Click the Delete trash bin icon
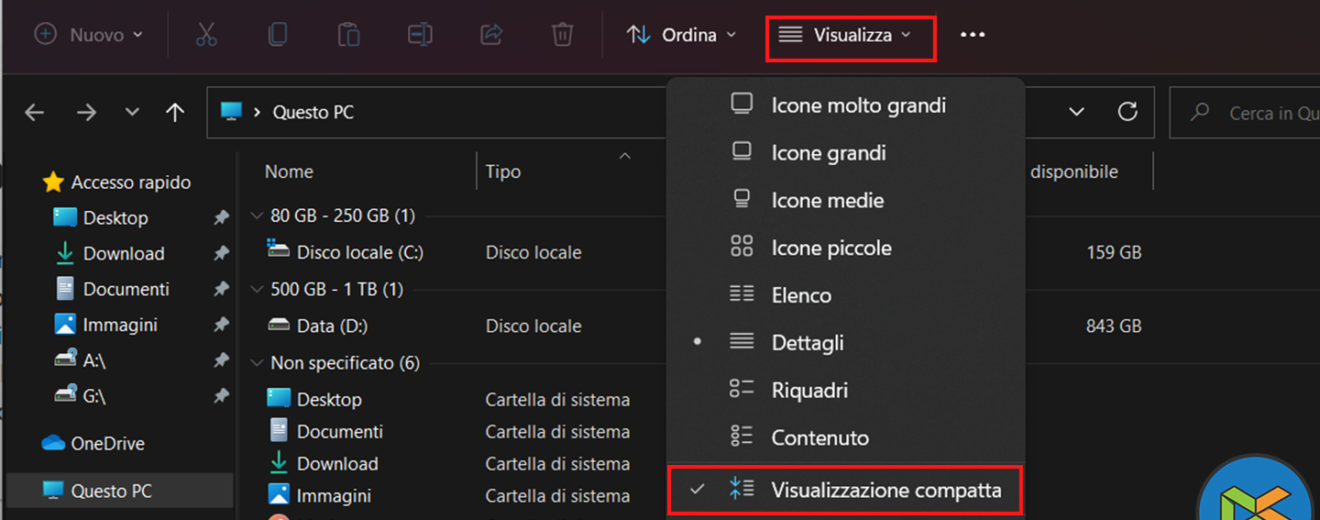The height and width of the screenshot is (520, 1320). 562,35
